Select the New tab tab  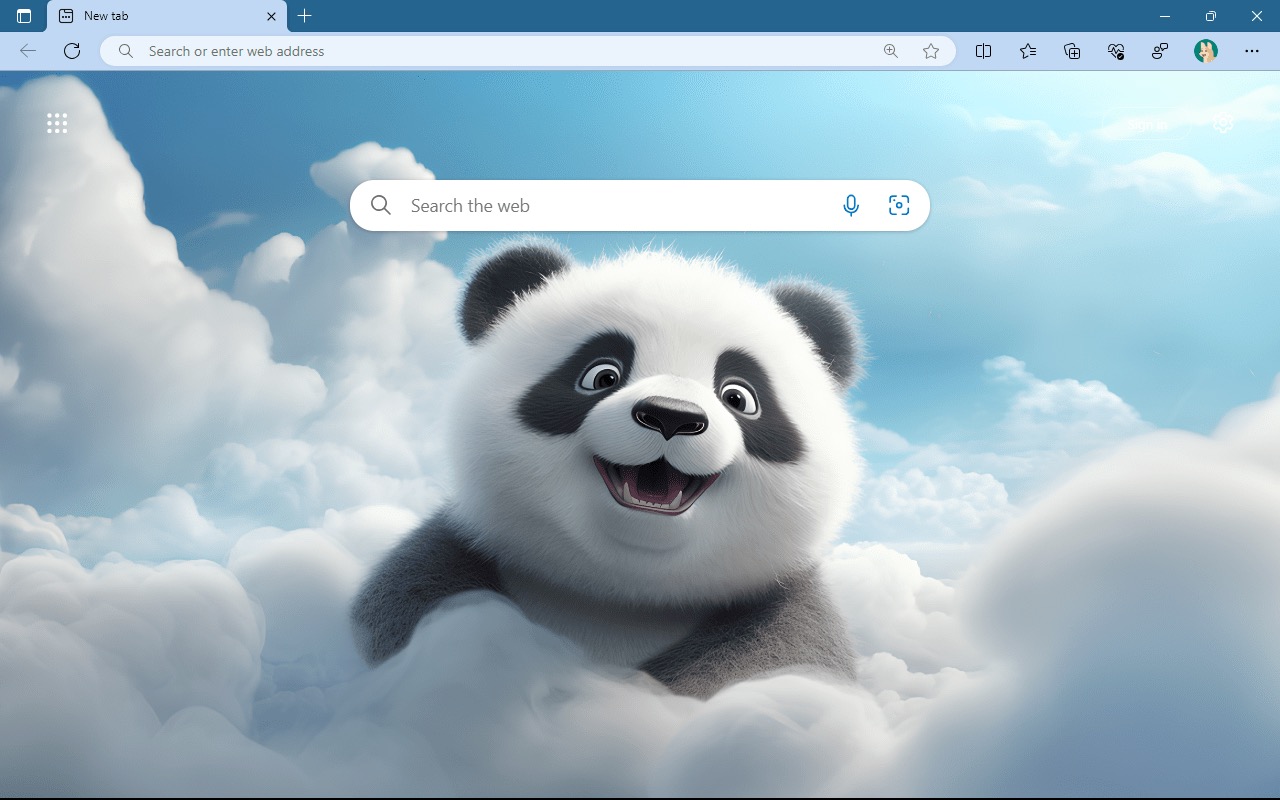(160, 16)
